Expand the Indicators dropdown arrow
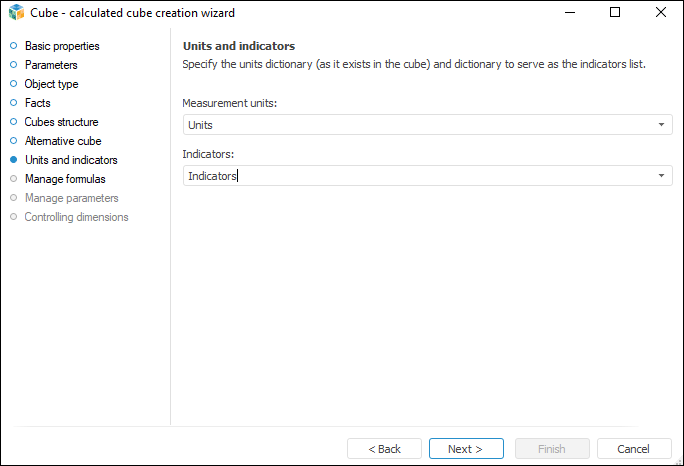Screen dimensions: 684x466 (661, 176)
